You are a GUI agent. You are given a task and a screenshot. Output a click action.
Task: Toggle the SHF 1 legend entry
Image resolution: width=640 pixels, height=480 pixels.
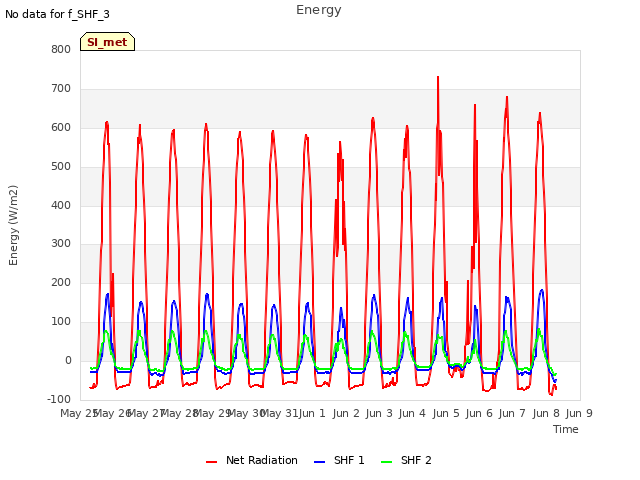(x=339, y=460)
